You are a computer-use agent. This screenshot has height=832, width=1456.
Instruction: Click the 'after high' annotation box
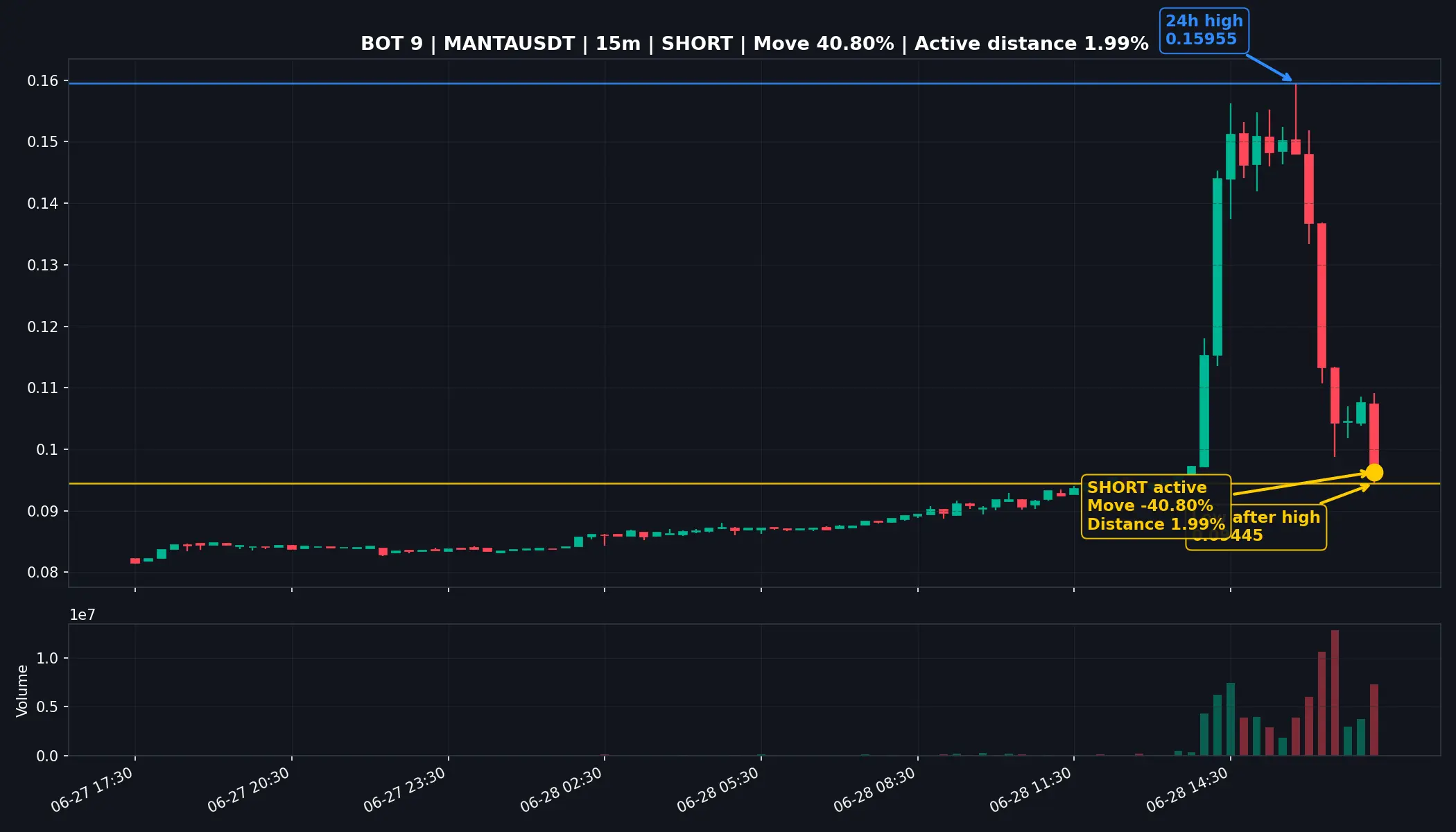click(1278, 527)
